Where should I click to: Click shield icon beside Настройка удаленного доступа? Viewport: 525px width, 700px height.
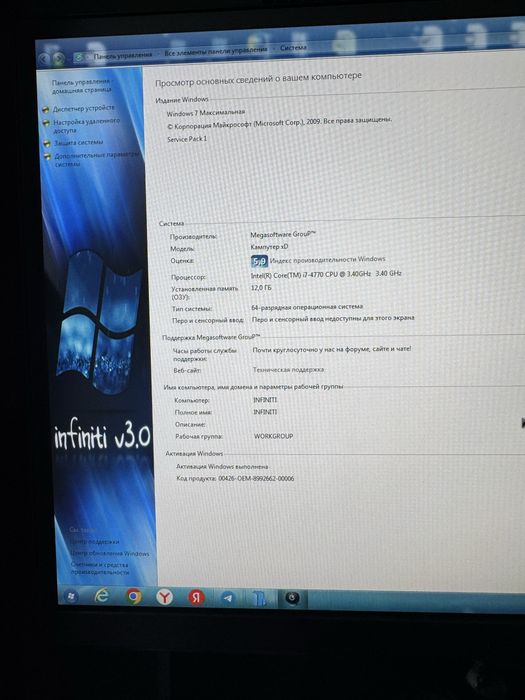46,122
